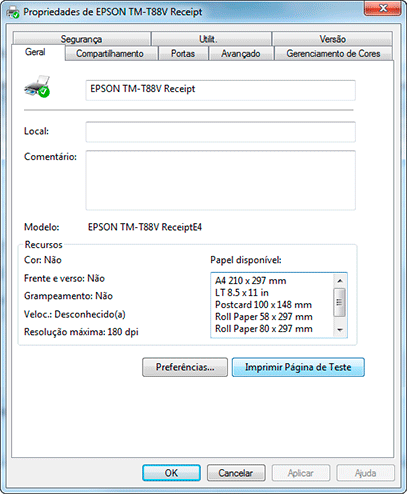Close the printer properties dialog
This screenshot has width=407, height=494.
tap(383, 8)
